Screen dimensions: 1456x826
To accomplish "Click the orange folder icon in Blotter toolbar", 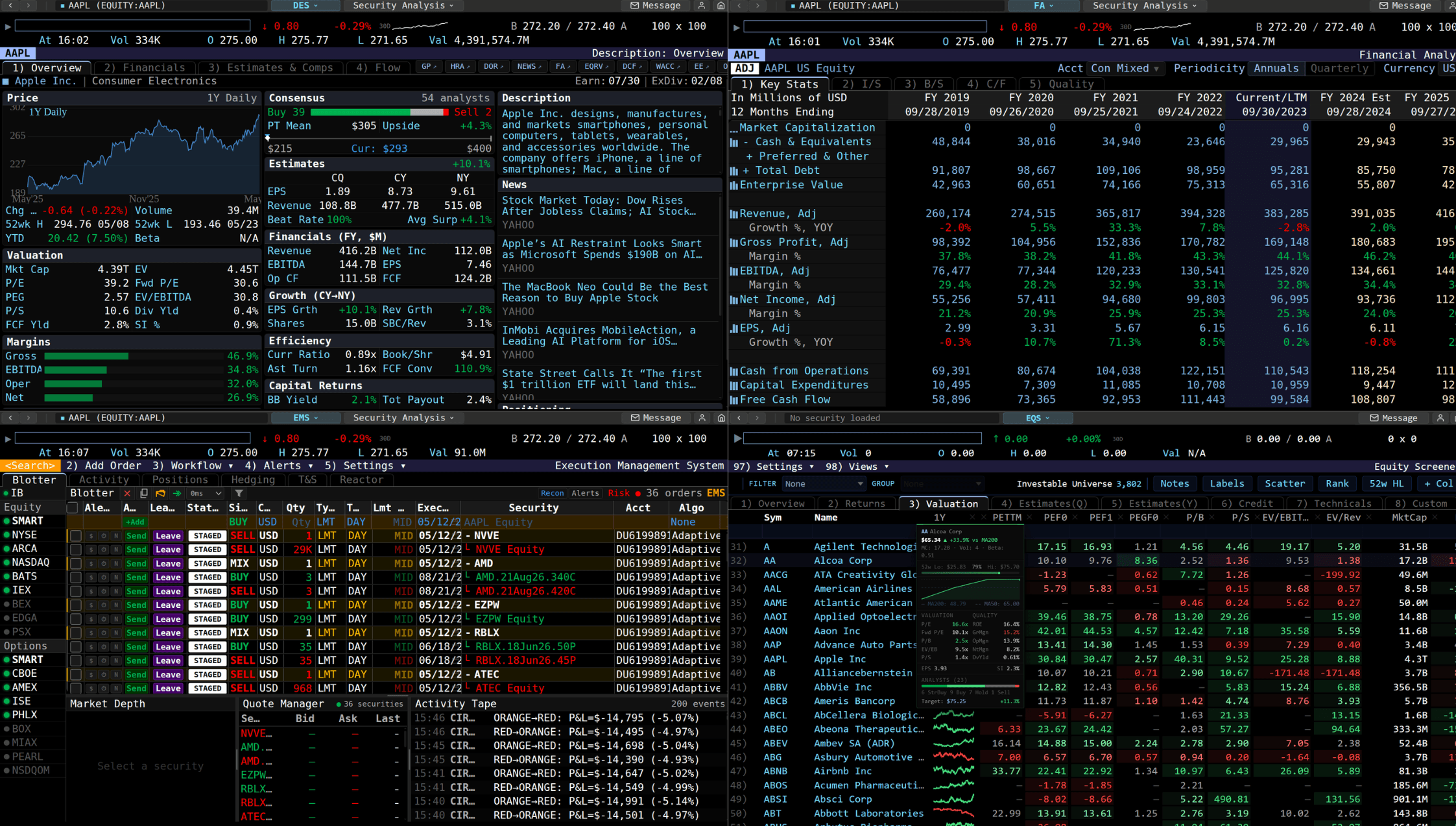I will [x=160, y=493].
